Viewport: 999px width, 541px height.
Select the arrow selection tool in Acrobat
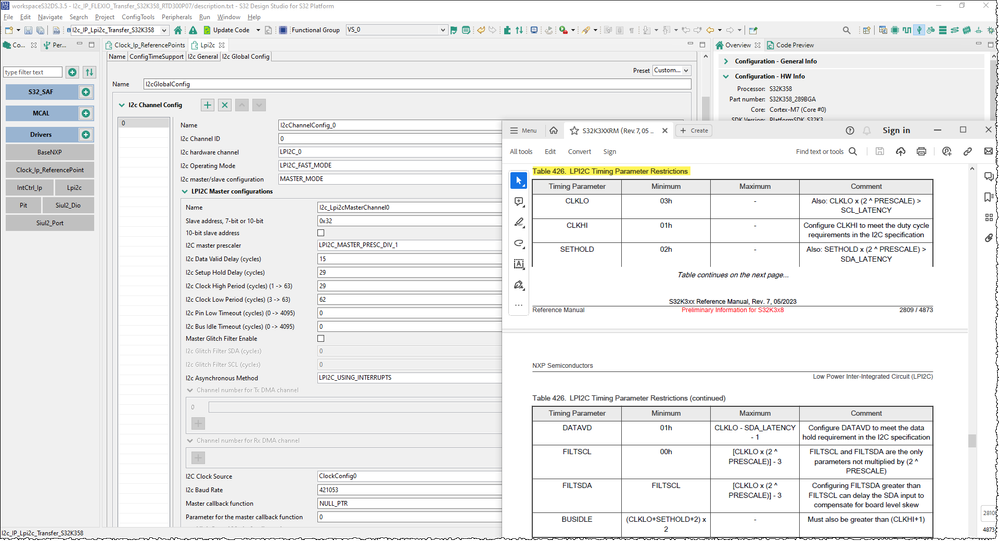[x=519, y=181]
